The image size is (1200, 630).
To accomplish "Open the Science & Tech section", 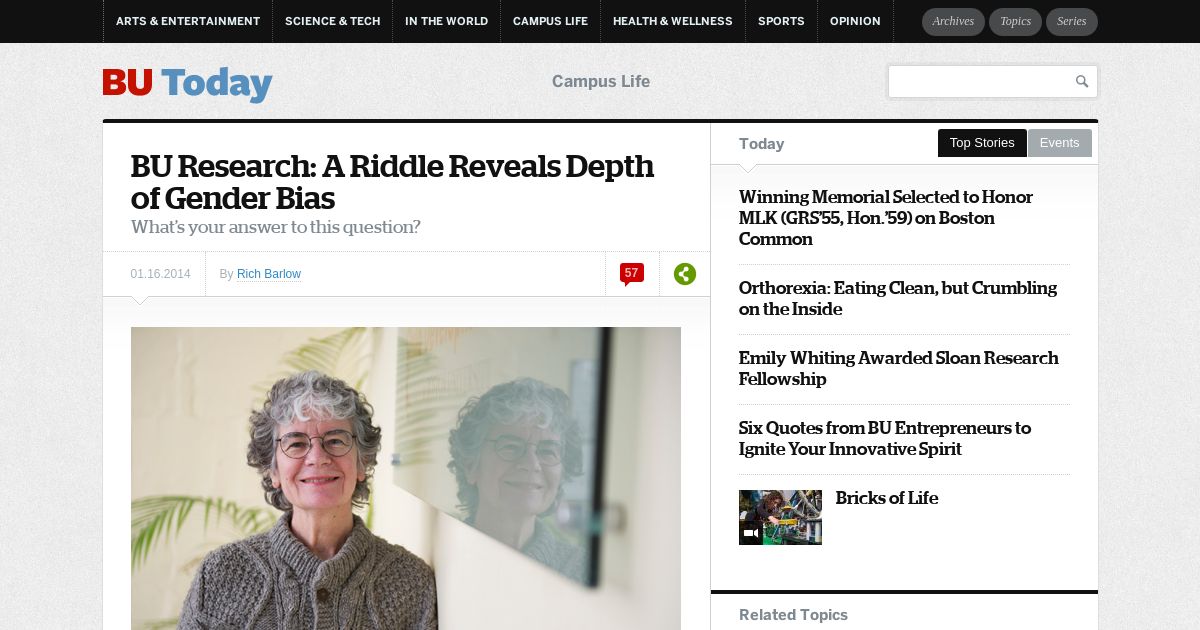I will pos(333,21).
